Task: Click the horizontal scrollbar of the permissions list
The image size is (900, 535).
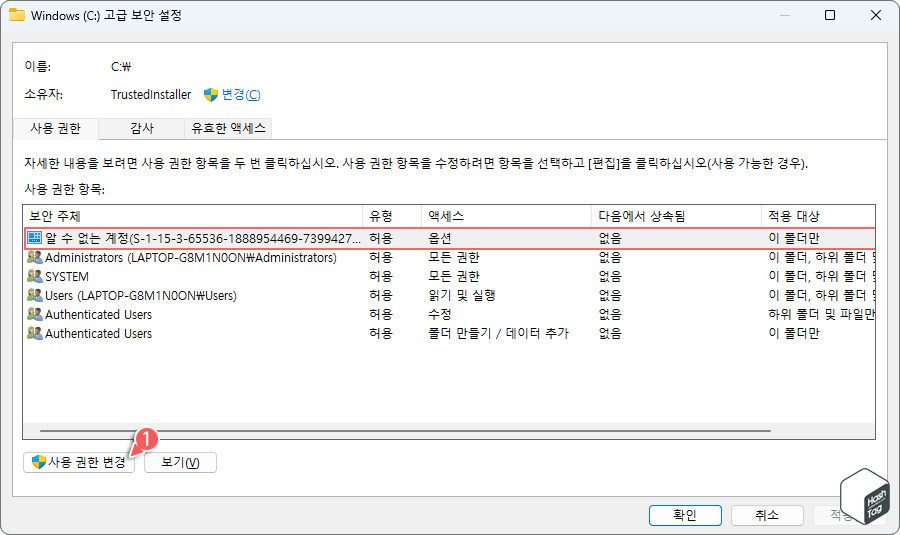Action: tap(405, 431)
